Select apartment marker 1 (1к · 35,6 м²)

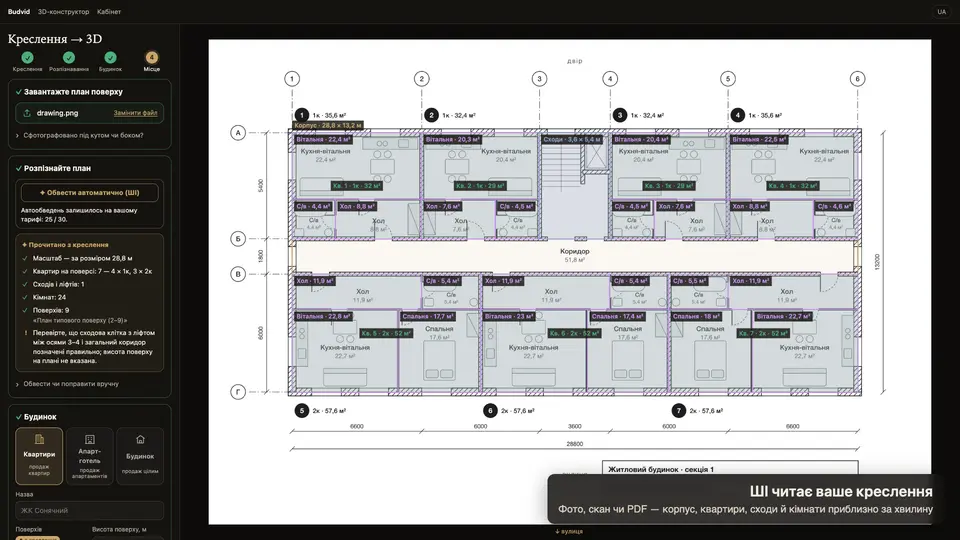pyautogui.click(x=301, y=115)
